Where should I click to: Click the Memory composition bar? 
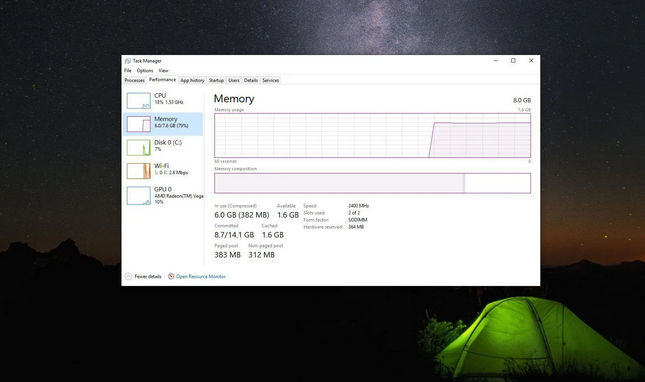(372, 183)
